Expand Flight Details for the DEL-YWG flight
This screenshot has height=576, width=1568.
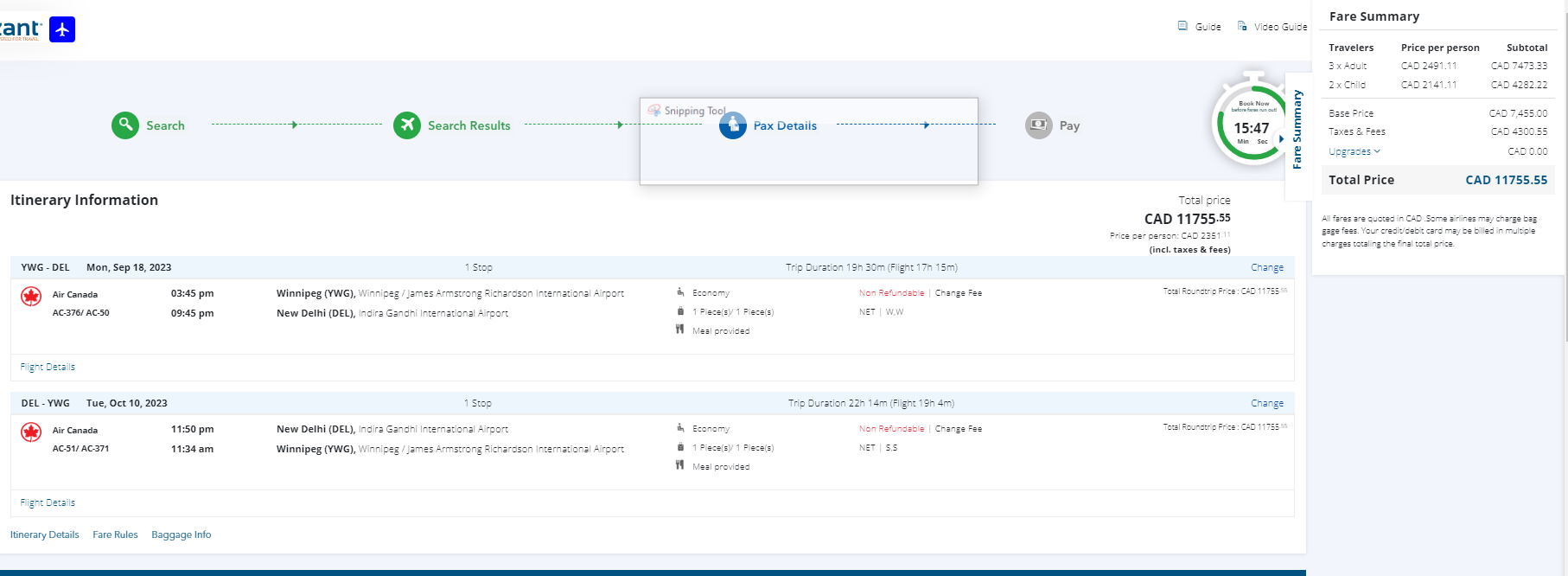pyautogui.click(x=48, y=502)
